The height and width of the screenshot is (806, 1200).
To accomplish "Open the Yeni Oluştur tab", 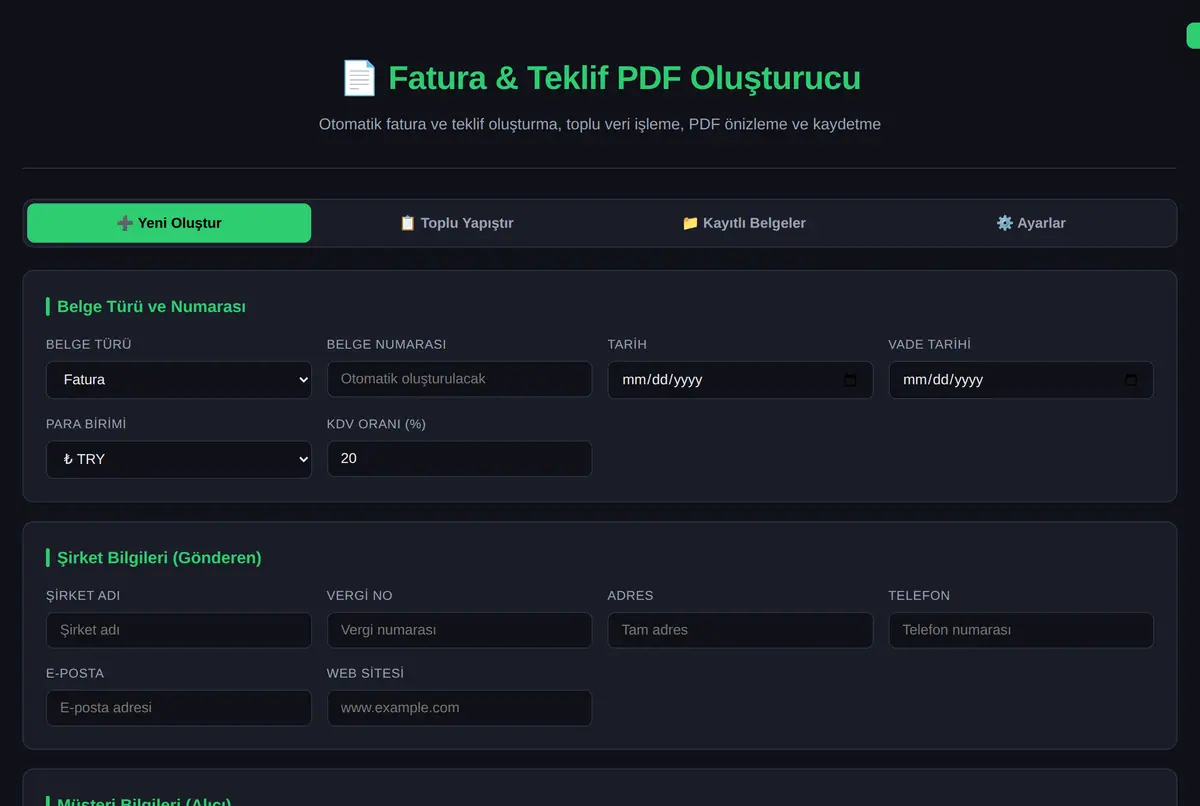I will [169, 223].
